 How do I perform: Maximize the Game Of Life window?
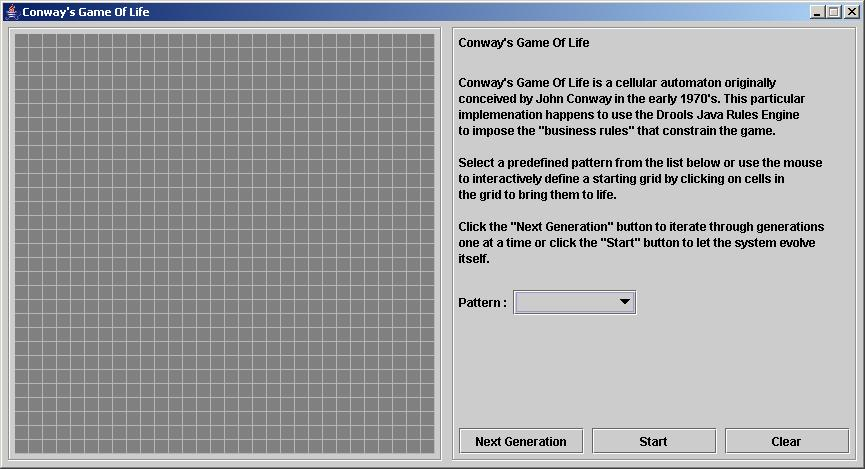point(834,12)
